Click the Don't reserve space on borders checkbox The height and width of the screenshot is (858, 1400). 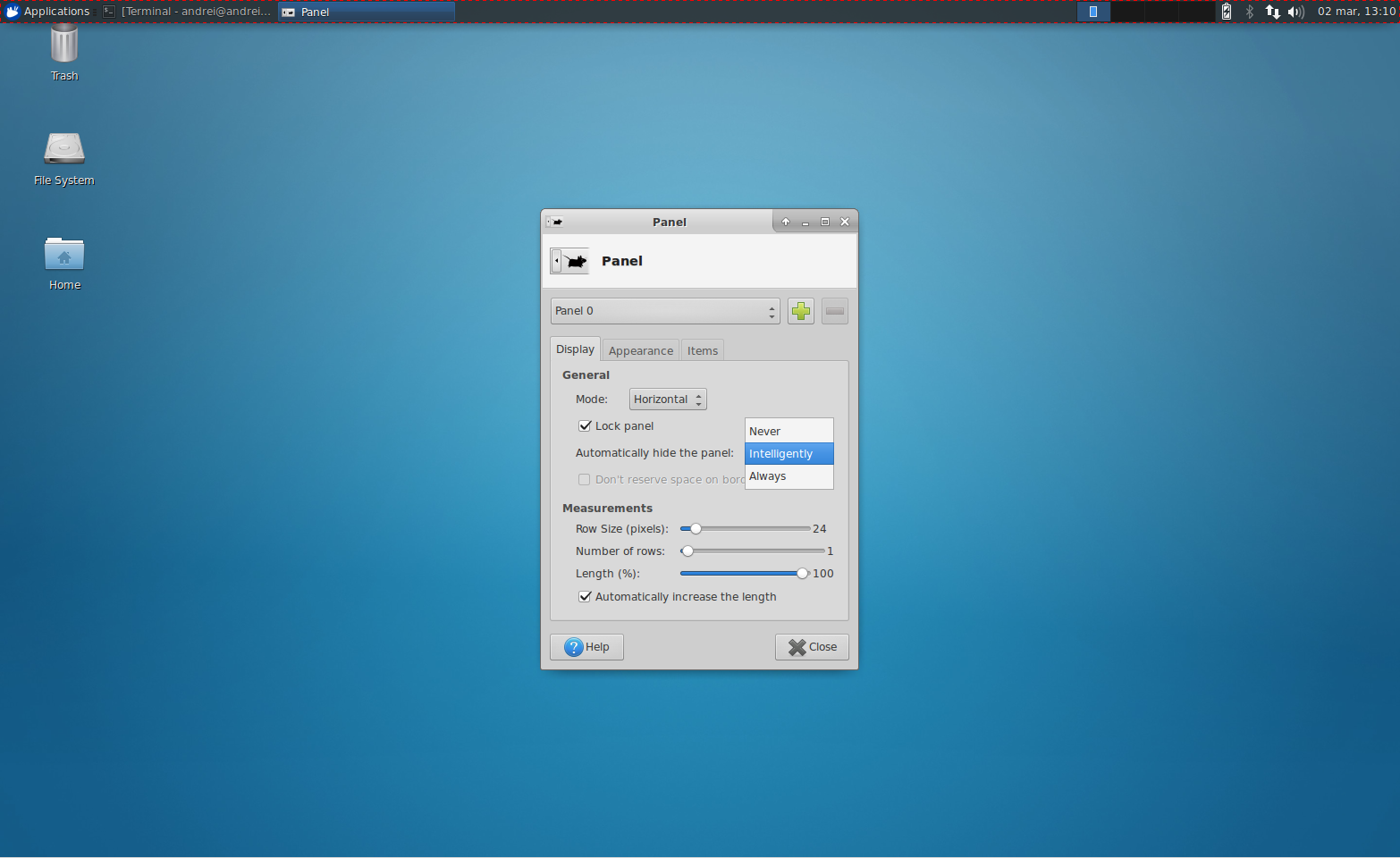pyautogui.click(x=584, y=479)
